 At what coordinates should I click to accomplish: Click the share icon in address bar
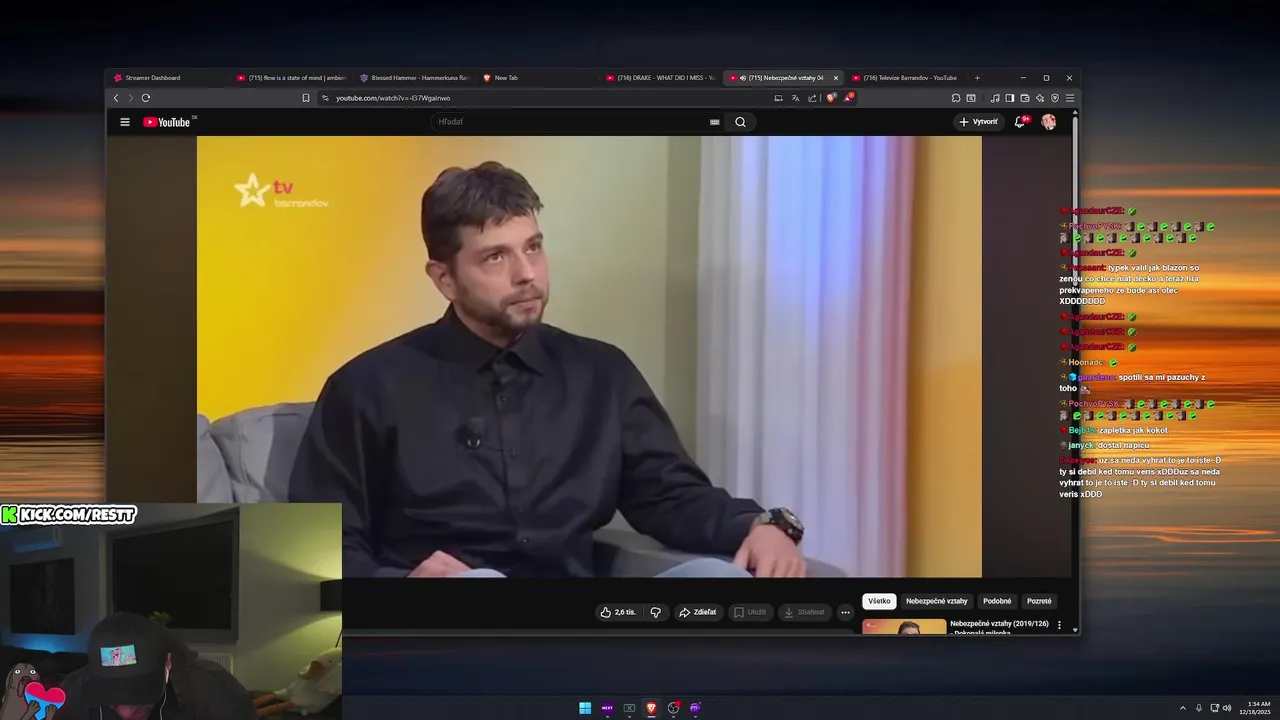pyautogui.click(x=812, y=98)
